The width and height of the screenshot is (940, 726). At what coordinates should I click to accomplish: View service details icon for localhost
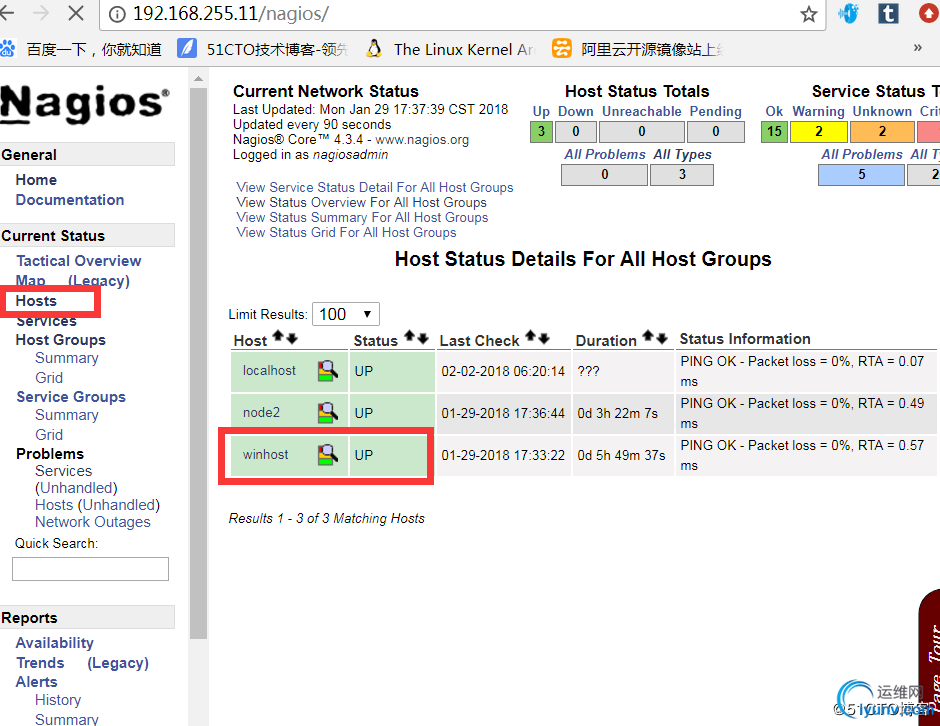pos(327,371)
